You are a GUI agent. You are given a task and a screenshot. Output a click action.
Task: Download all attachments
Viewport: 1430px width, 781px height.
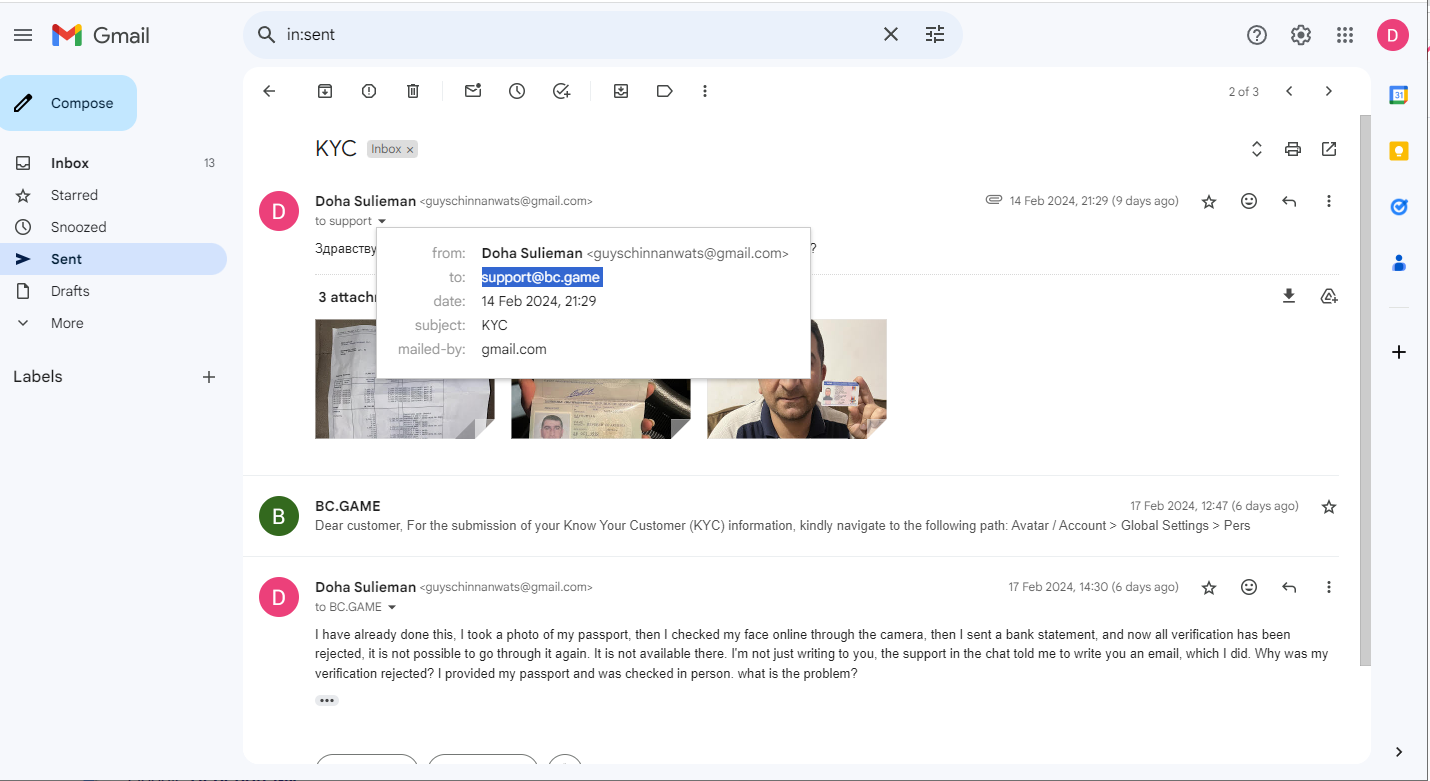click(1289, 296)
